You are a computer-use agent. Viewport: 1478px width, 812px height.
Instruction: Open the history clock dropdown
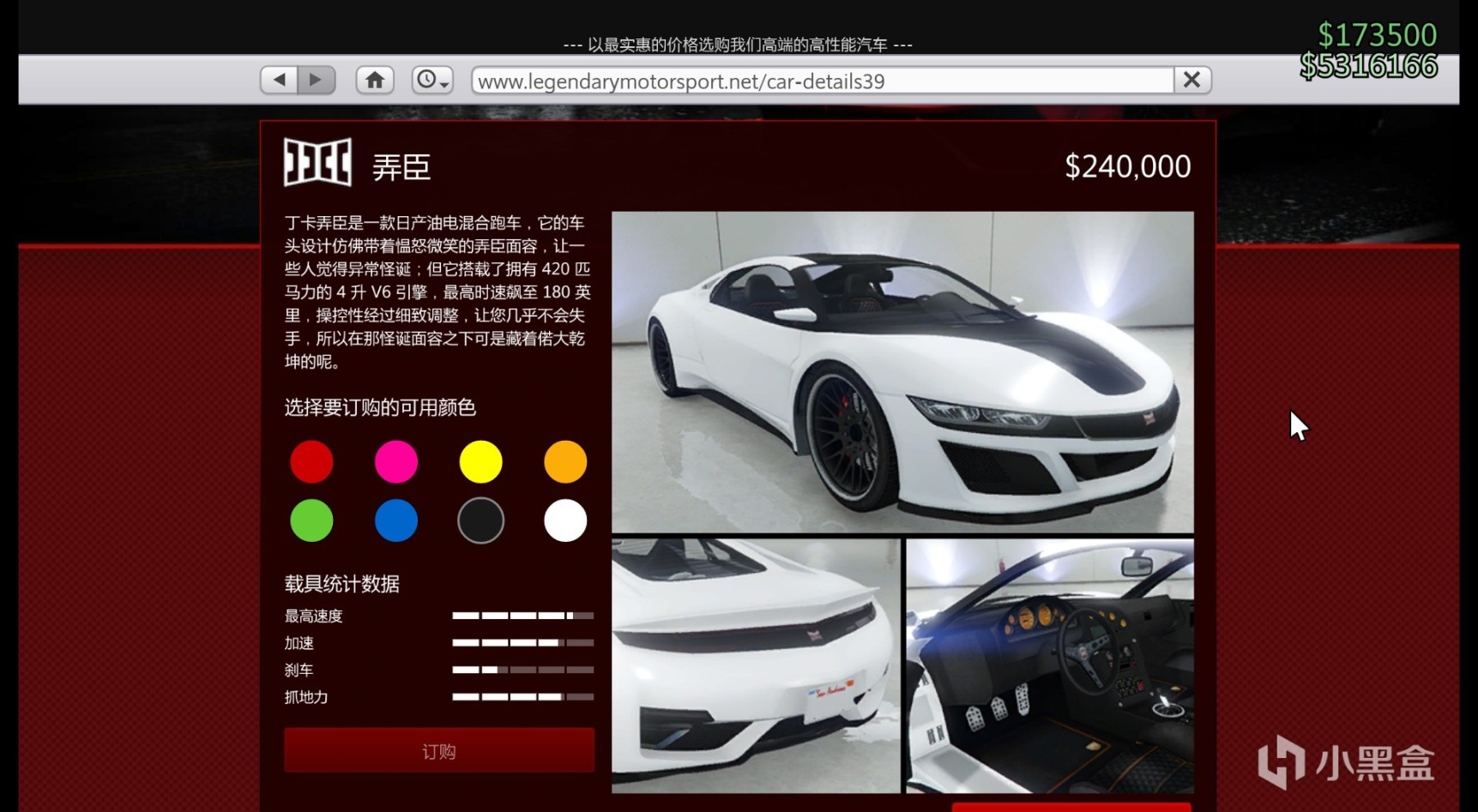point(432,81)
